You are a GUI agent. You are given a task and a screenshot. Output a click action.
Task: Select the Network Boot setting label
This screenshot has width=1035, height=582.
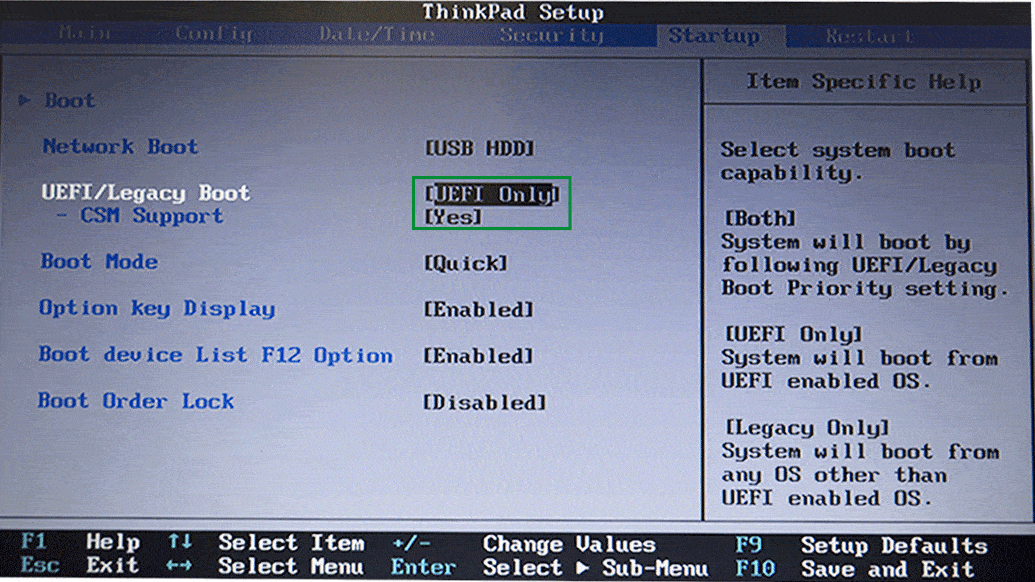click(x=120, y=146)
